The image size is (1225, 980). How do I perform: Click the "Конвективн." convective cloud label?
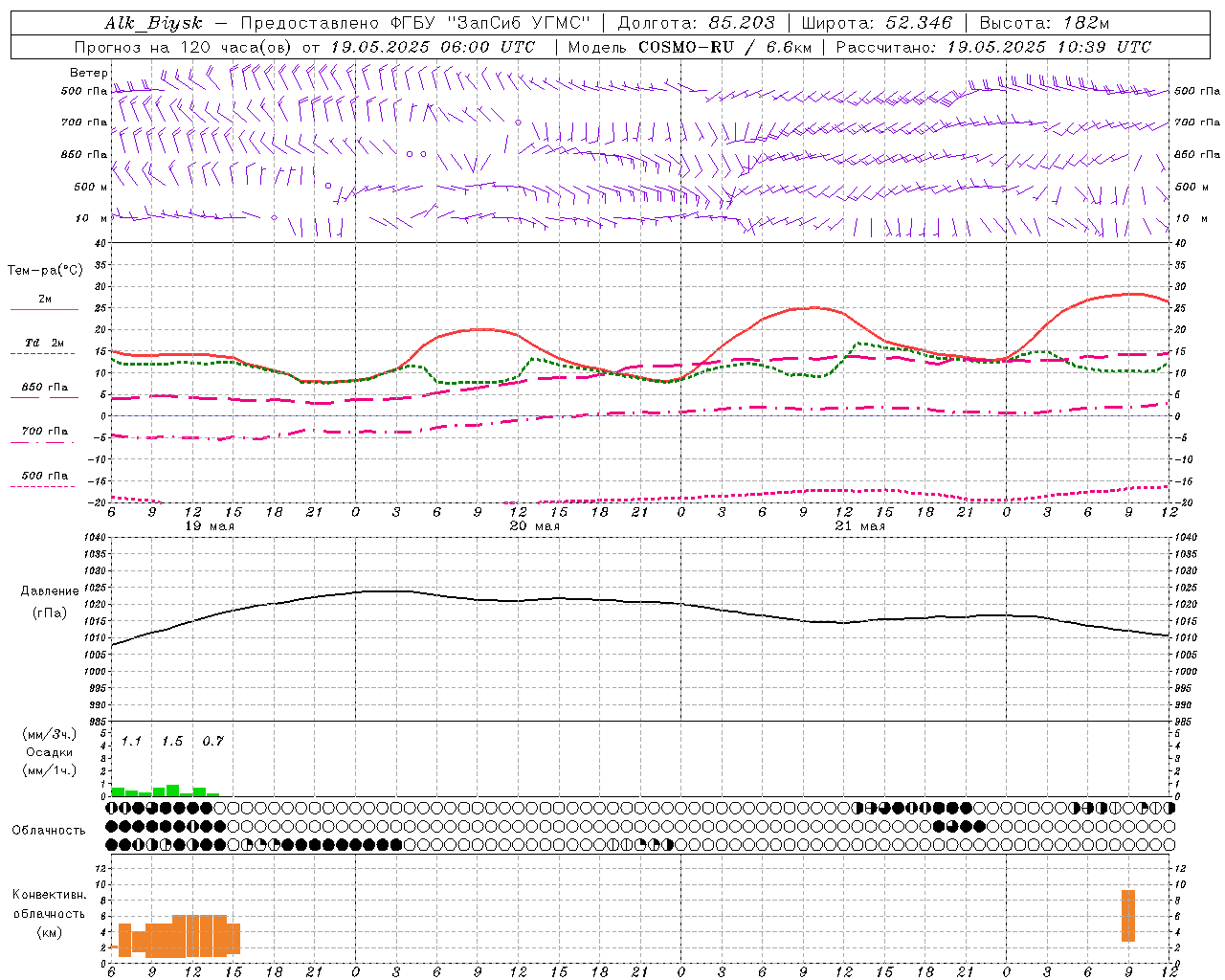49,895
